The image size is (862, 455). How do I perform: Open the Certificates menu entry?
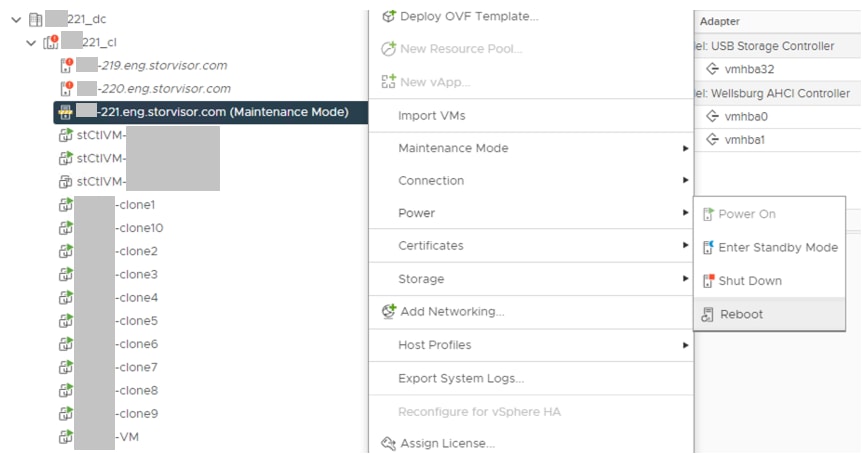click(x=431, y=245)
